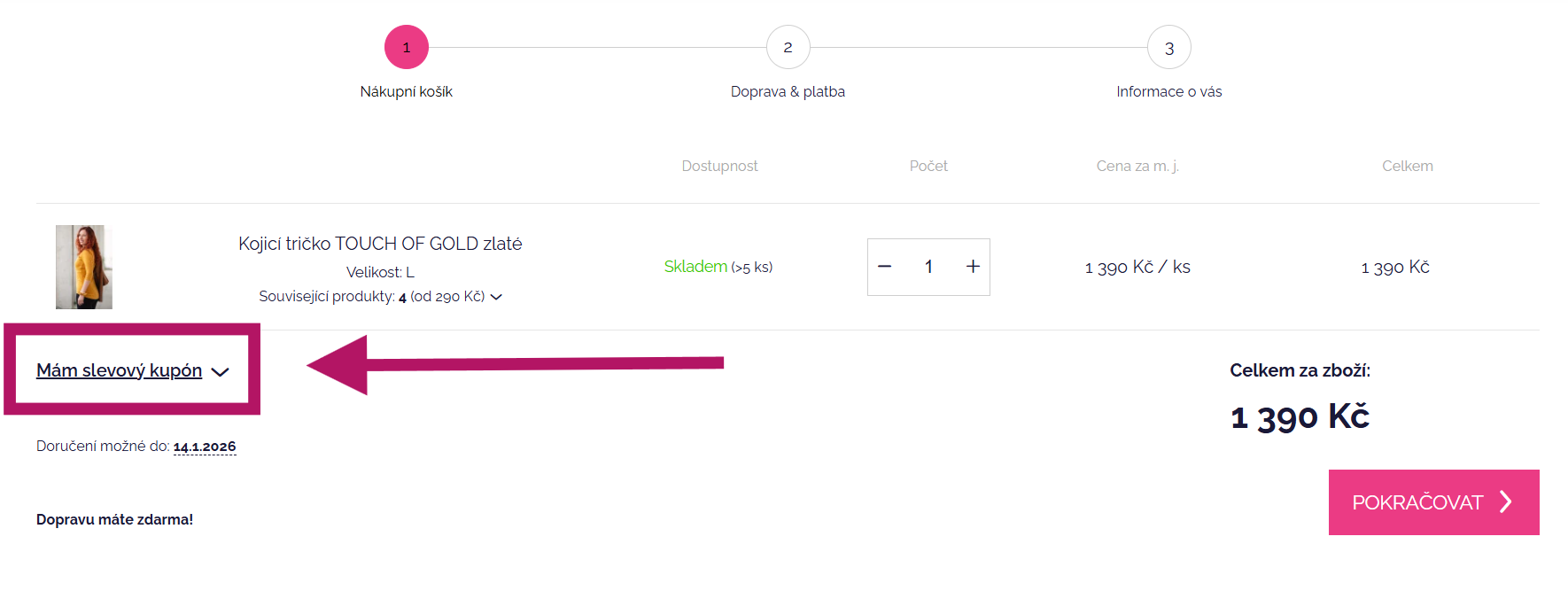Image resolution: width=1568 pixels, height=591 pixels.
Task: Click the Skladem availability text
Action: coord(695,267)
